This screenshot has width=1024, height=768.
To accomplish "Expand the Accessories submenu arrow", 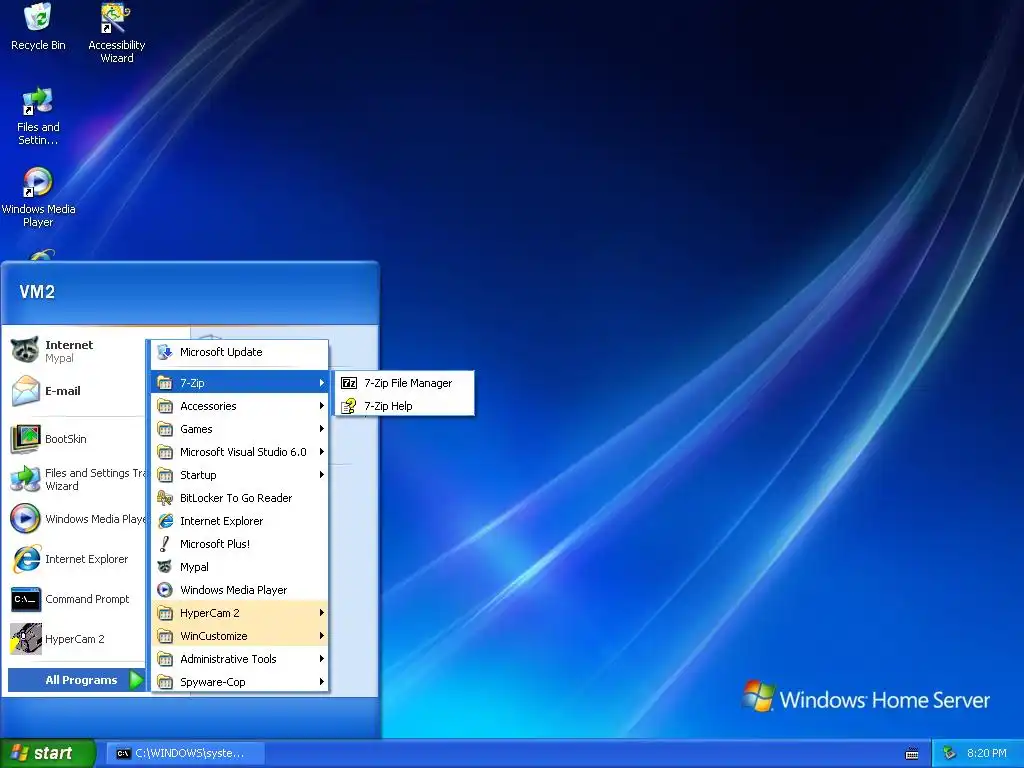I will tap(321, 406).
